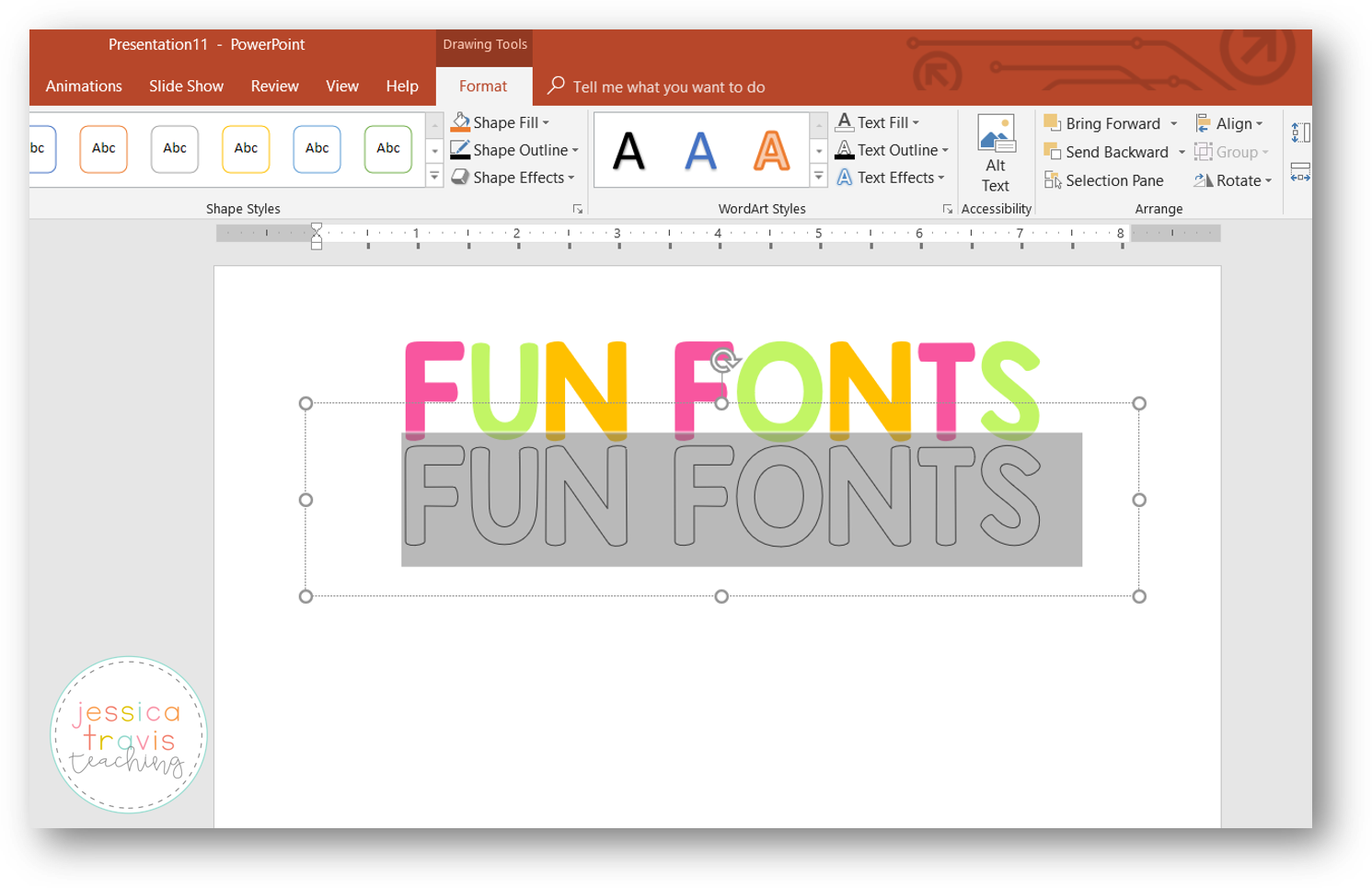Click the outlined gray FUN FONTS text
Screen dimensions: 1372x888
click(722, 496)
